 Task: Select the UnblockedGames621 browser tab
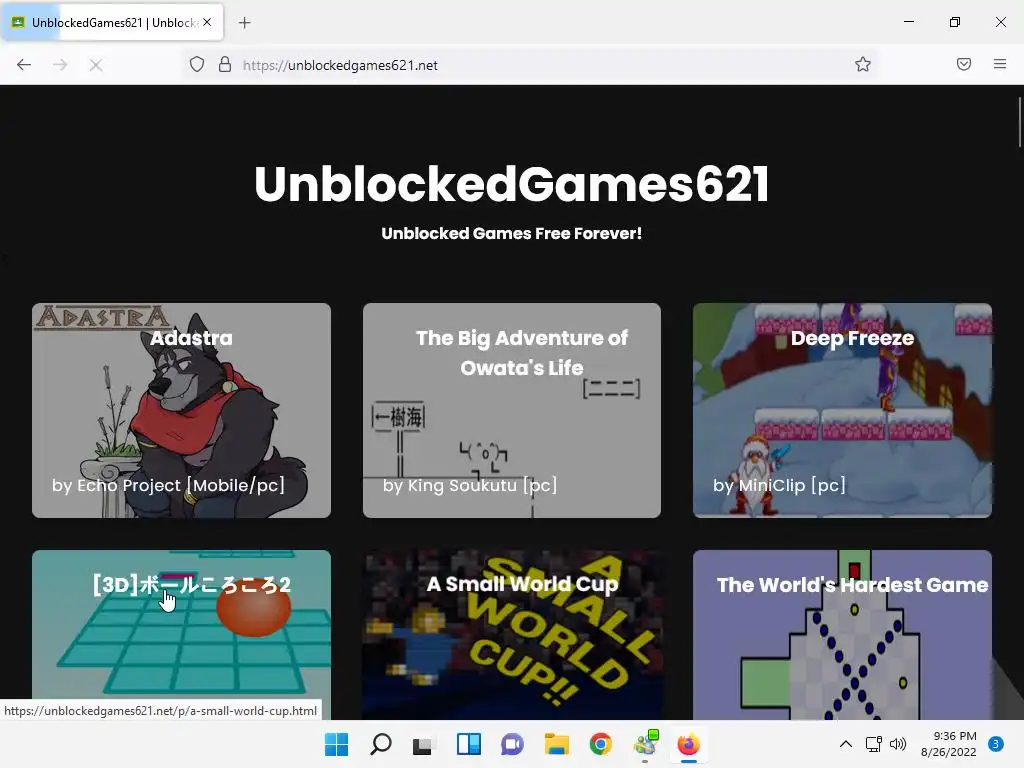[112, 22]
